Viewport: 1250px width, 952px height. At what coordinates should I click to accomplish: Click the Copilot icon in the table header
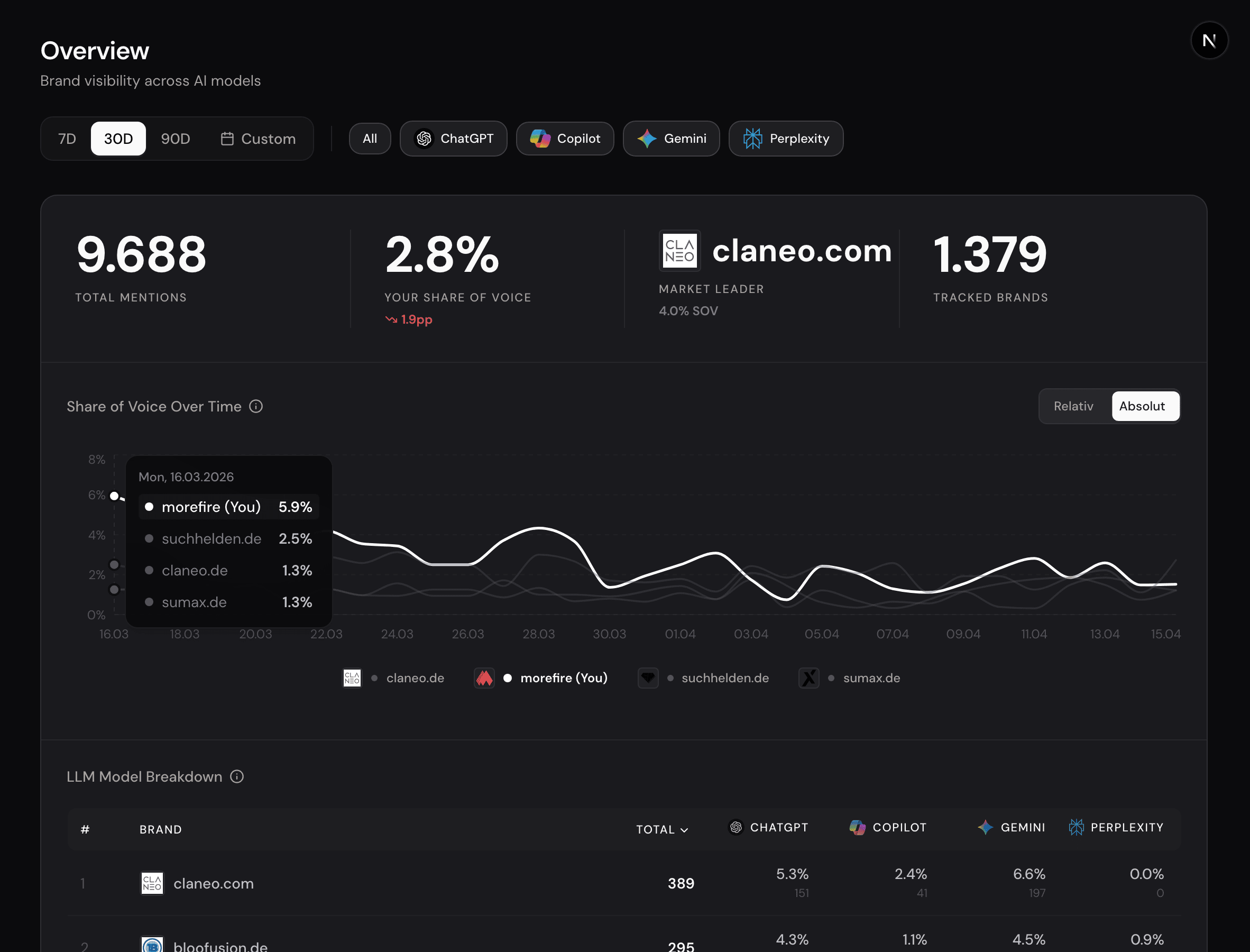[858, 827]
